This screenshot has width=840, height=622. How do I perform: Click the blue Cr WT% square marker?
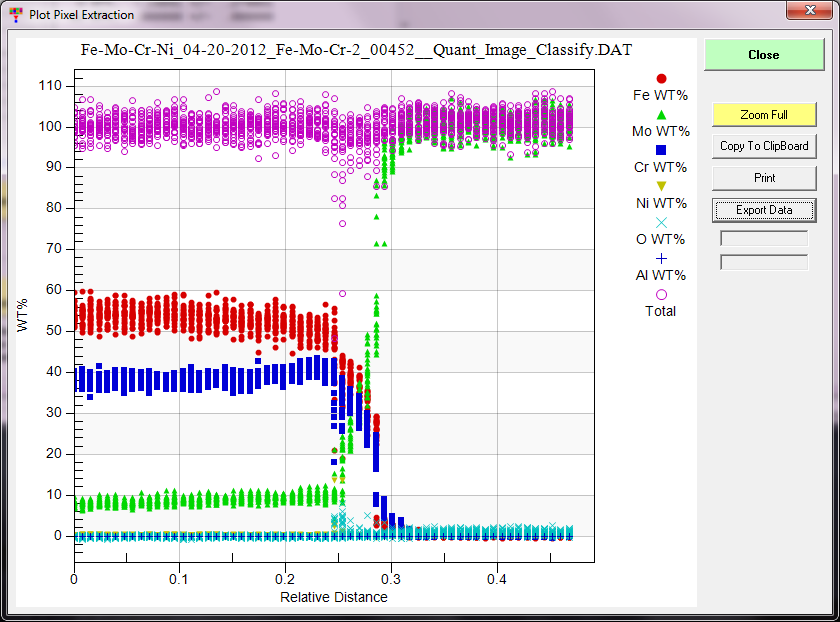660,150
